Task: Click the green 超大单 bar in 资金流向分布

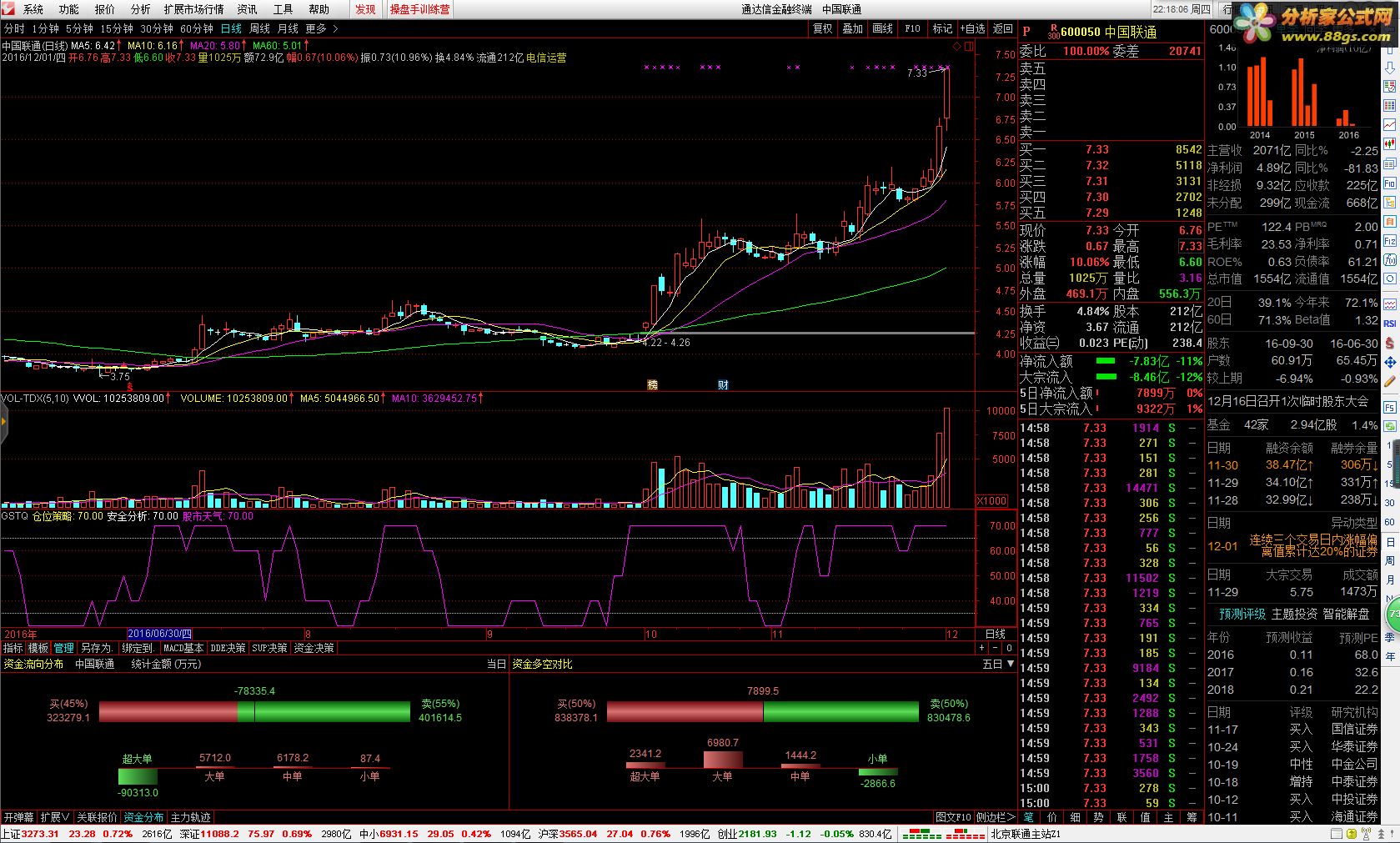Action: coord(138,776)
